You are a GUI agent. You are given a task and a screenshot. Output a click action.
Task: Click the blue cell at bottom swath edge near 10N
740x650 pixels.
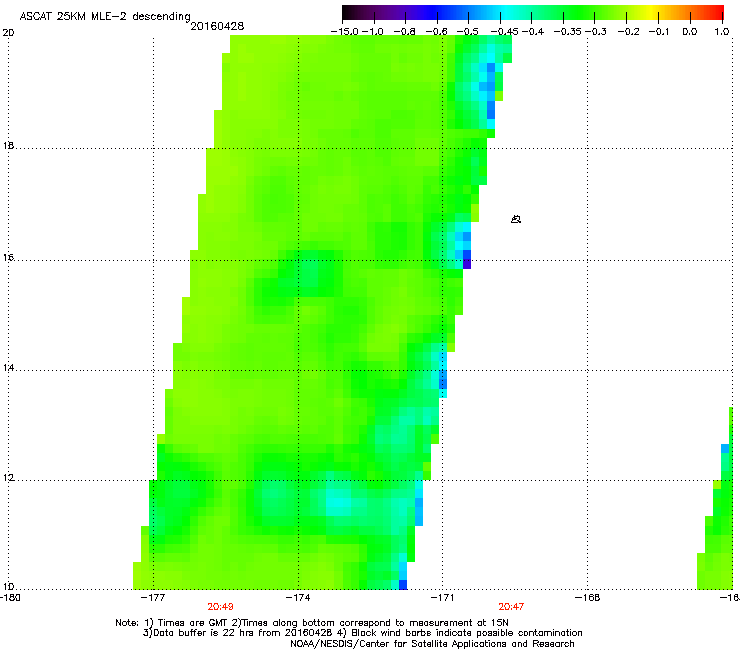click(403, 585)
